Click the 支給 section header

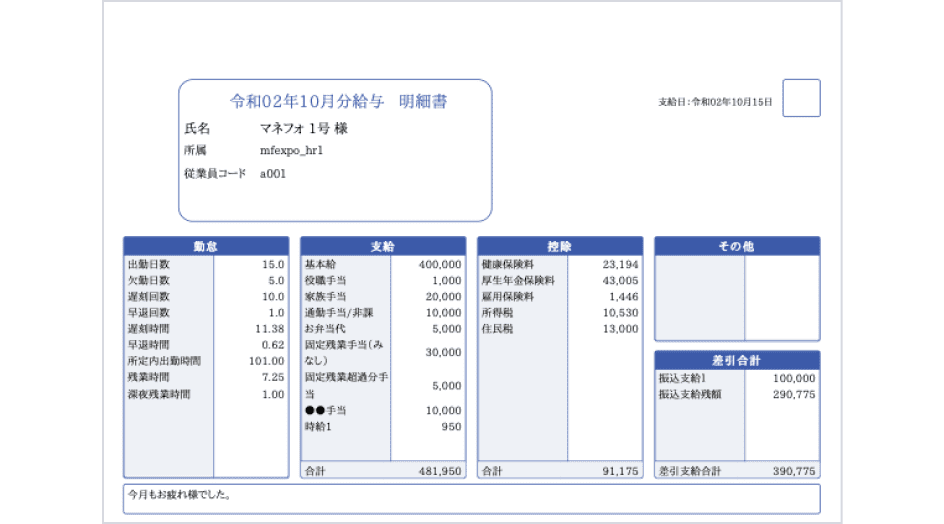pos(383,246)
